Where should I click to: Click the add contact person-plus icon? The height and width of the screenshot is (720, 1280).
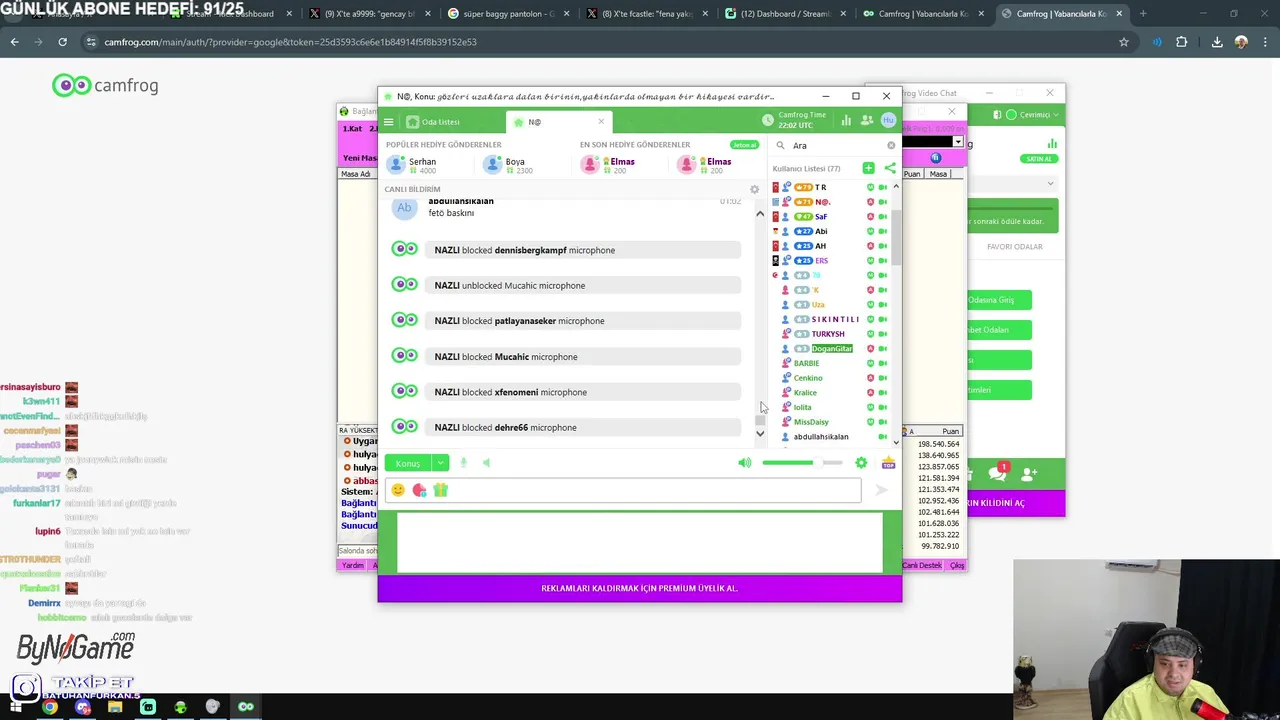[1029, 473]
